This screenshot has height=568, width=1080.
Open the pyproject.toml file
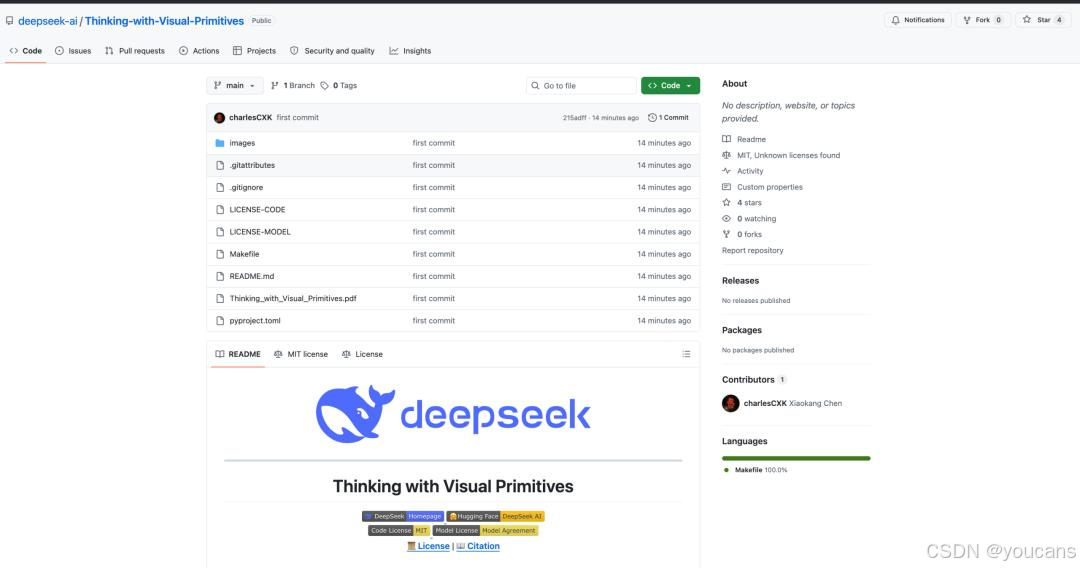[255, 321]
